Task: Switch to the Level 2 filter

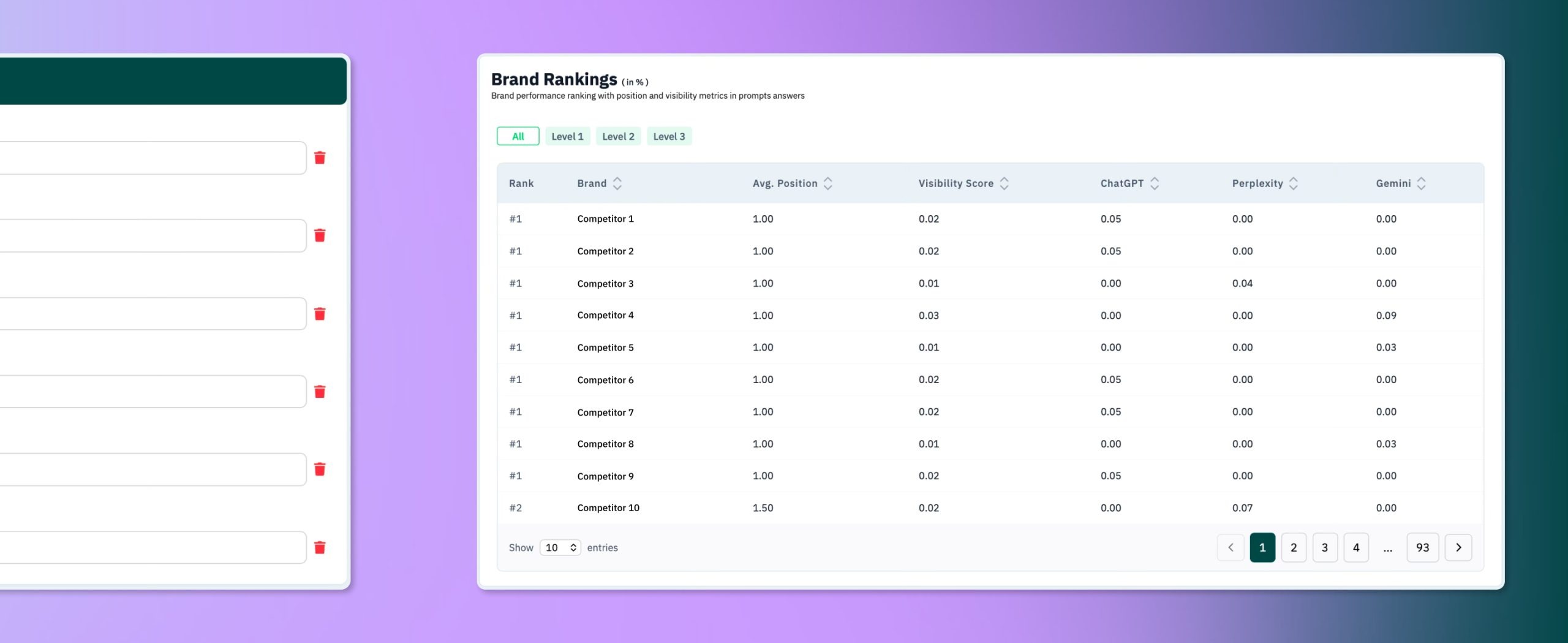Action: [619, 136]
